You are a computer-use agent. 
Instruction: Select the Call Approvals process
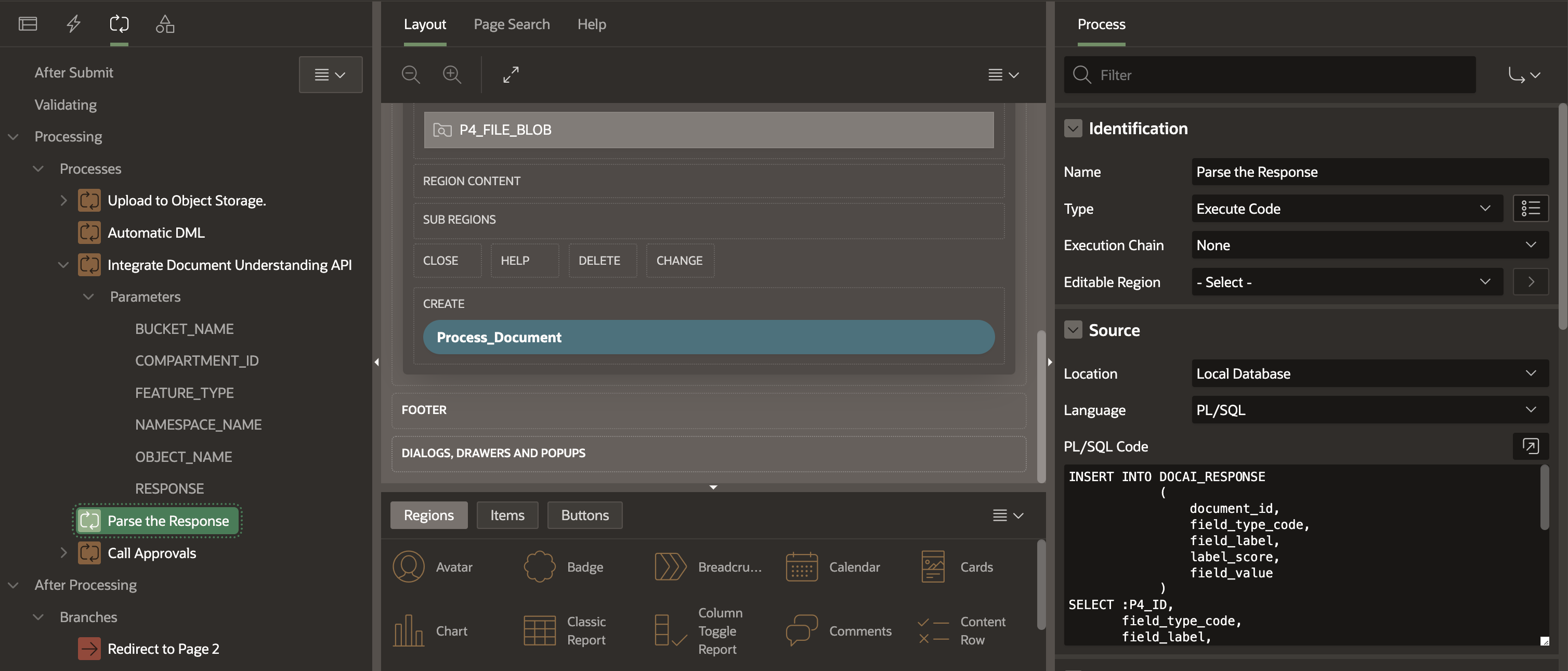(152, 553)
